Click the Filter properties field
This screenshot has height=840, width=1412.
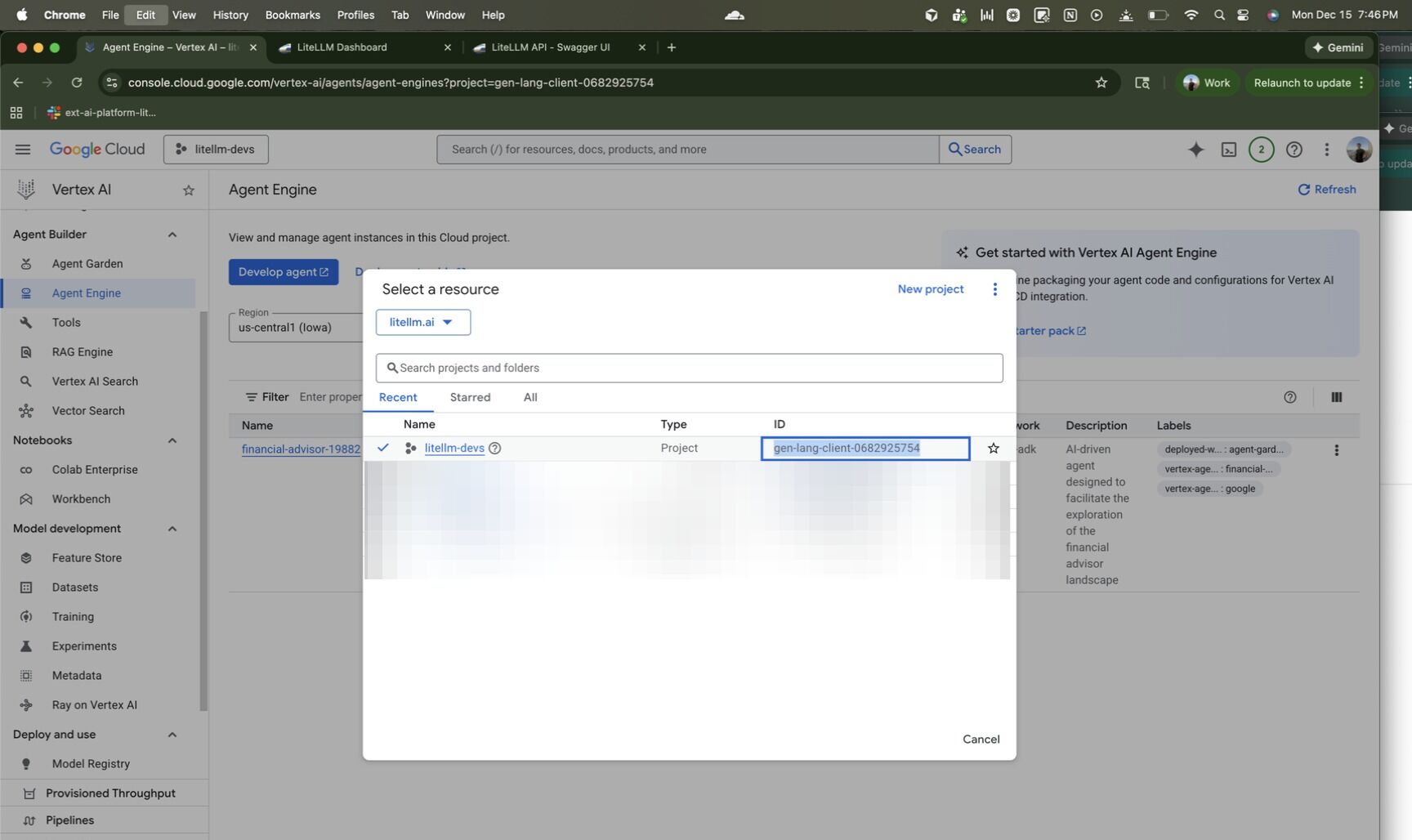[x=330, y=397]
